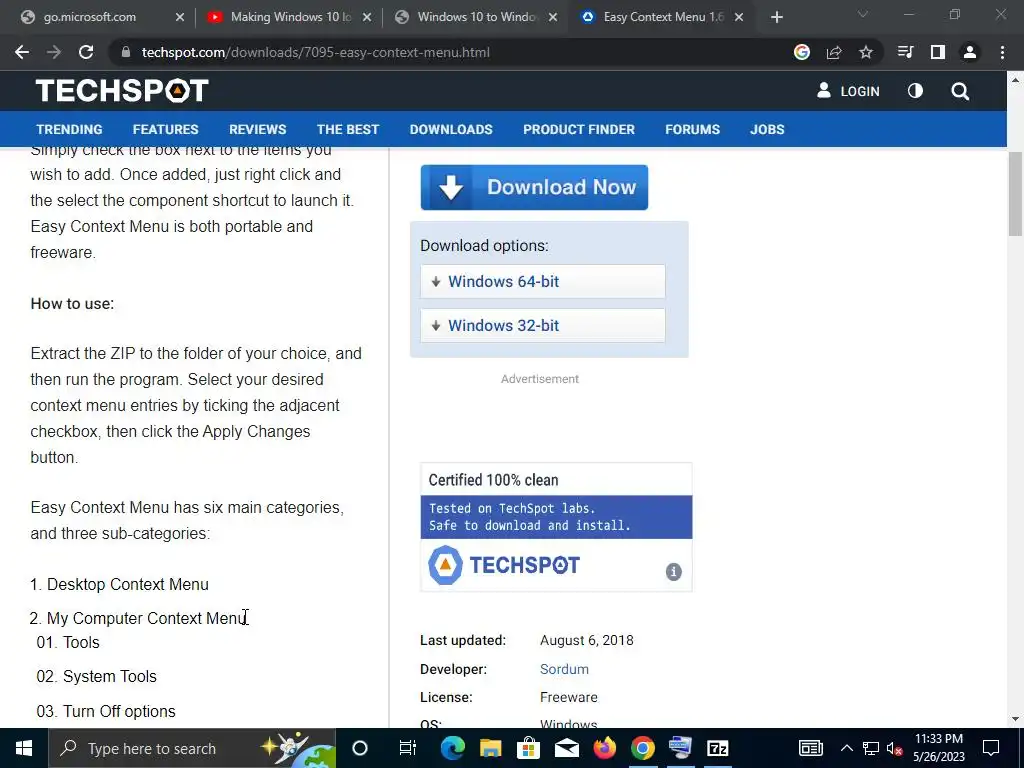Open the PRODUCT FINDER menu
Image resolution: width=1024 pixels, height=768 pixels.
click(579, 129)
